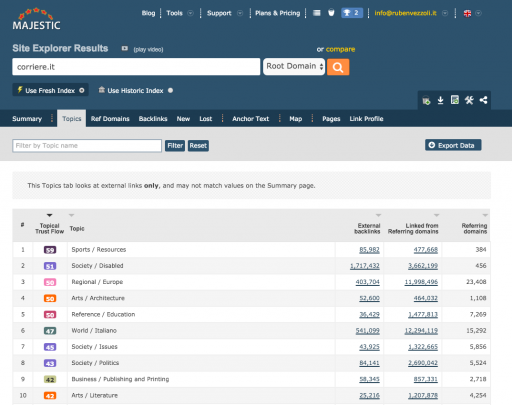Select the Topics tab
Image resolution: width=512 pixels, height=405 pixels.
(72, 118)
